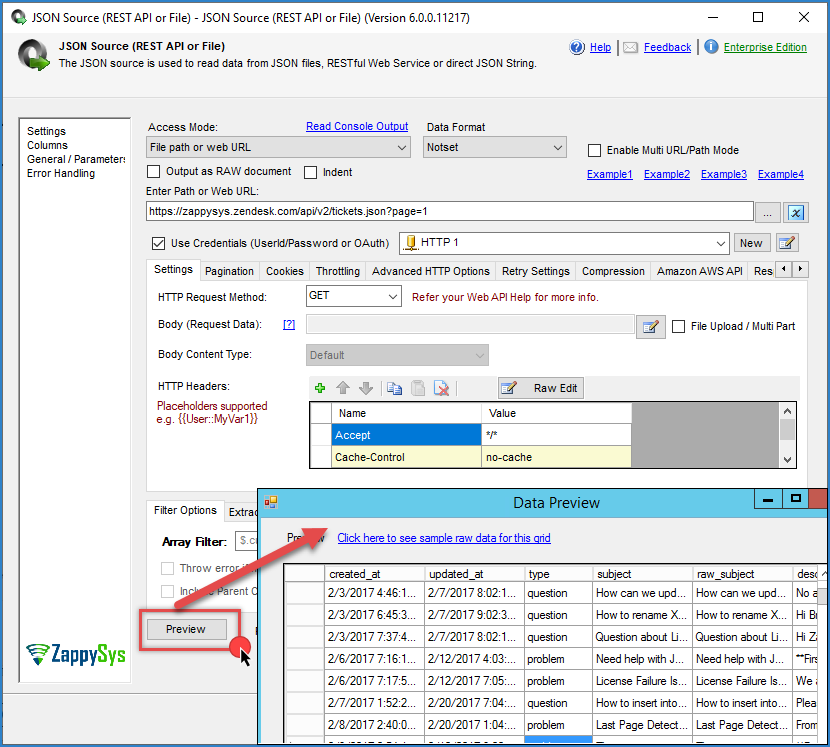The width and height of the screenshot is (830, 747).
Task: Click the move header up arrow icon
Action: click(343, 388)
